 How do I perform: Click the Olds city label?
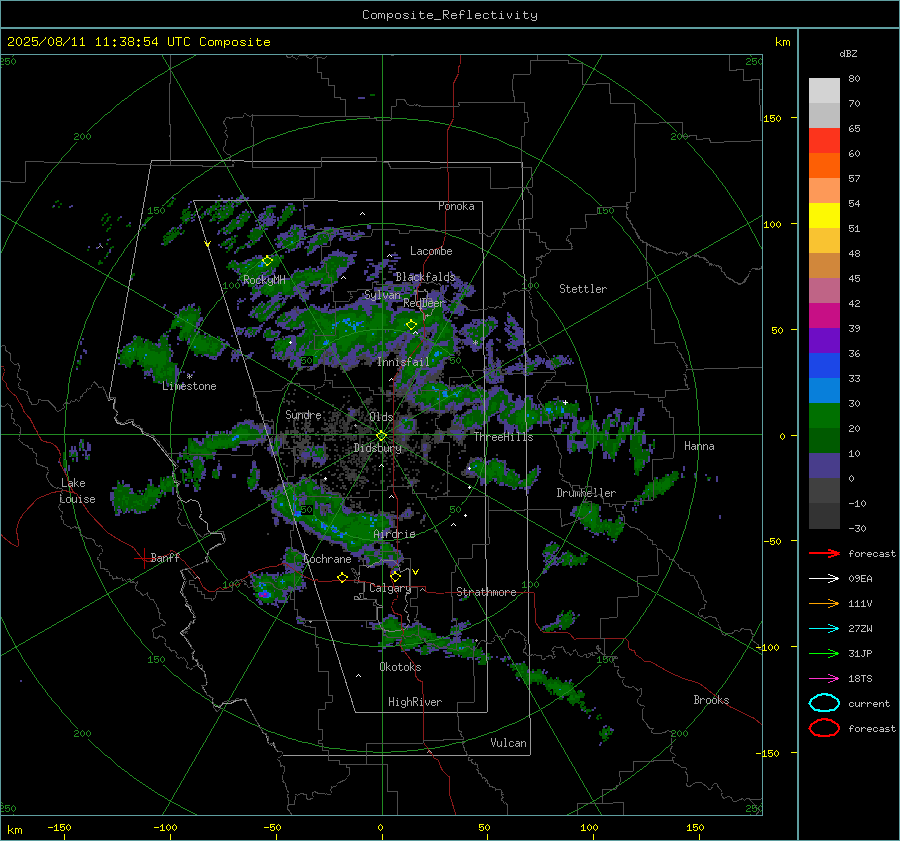pyautogui.click(x=381, y=417)
